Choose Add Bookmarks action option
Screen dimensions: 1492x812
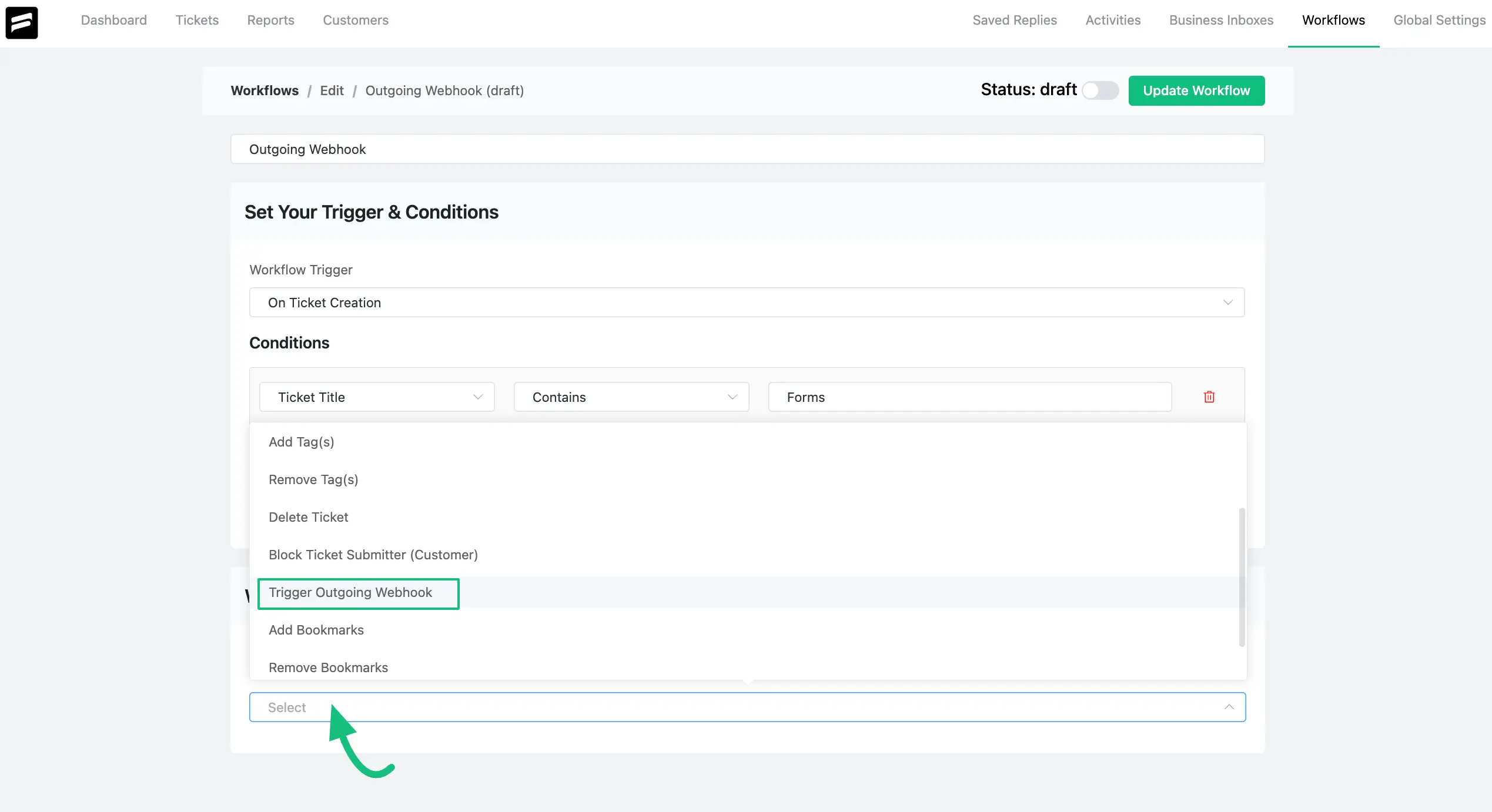coord(748,630)
